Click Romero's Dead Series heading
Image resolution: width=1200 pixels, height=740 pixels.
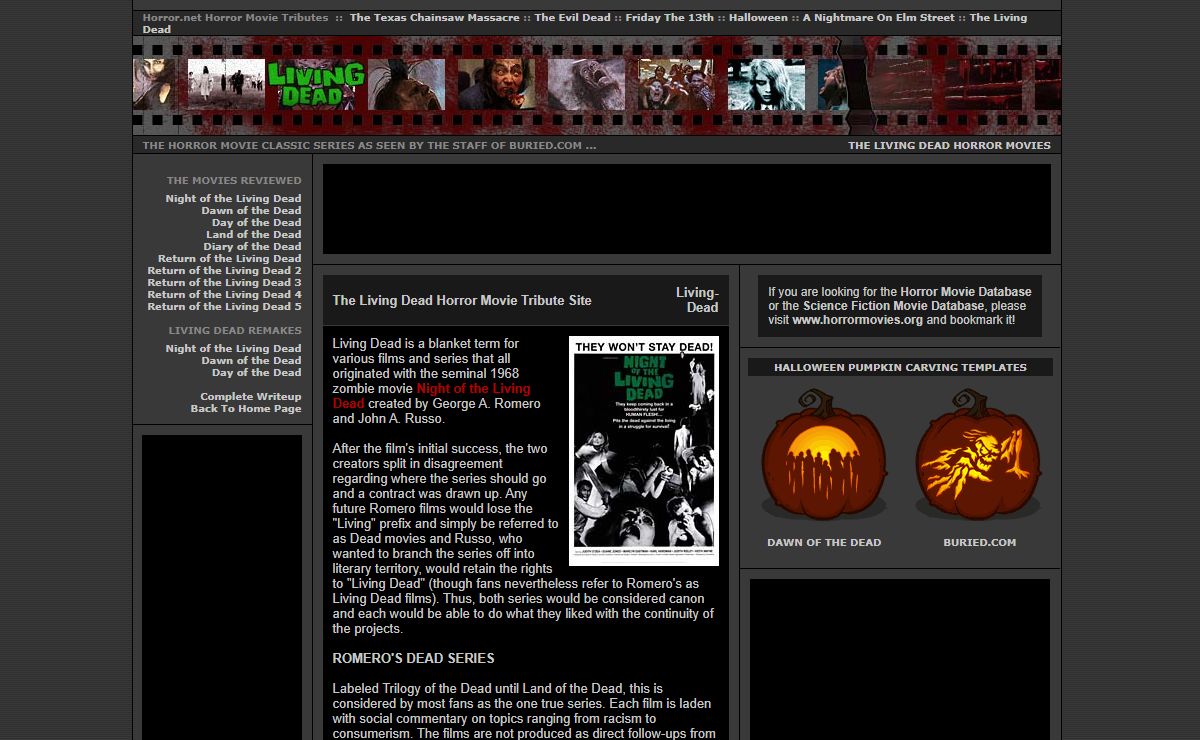(x=413, y=658)
